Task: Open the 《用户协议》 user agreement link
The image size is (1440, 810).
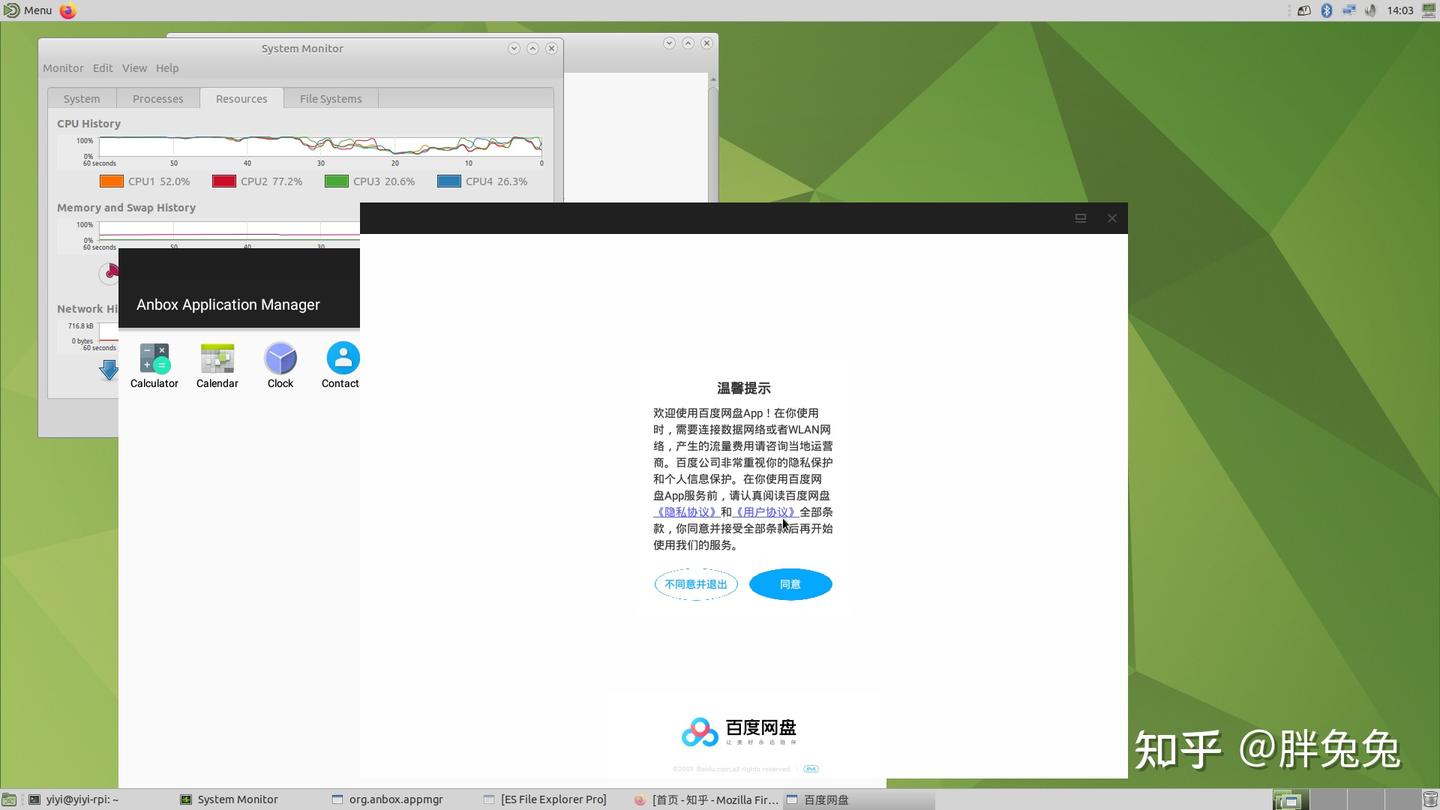Action: (764, 511)
